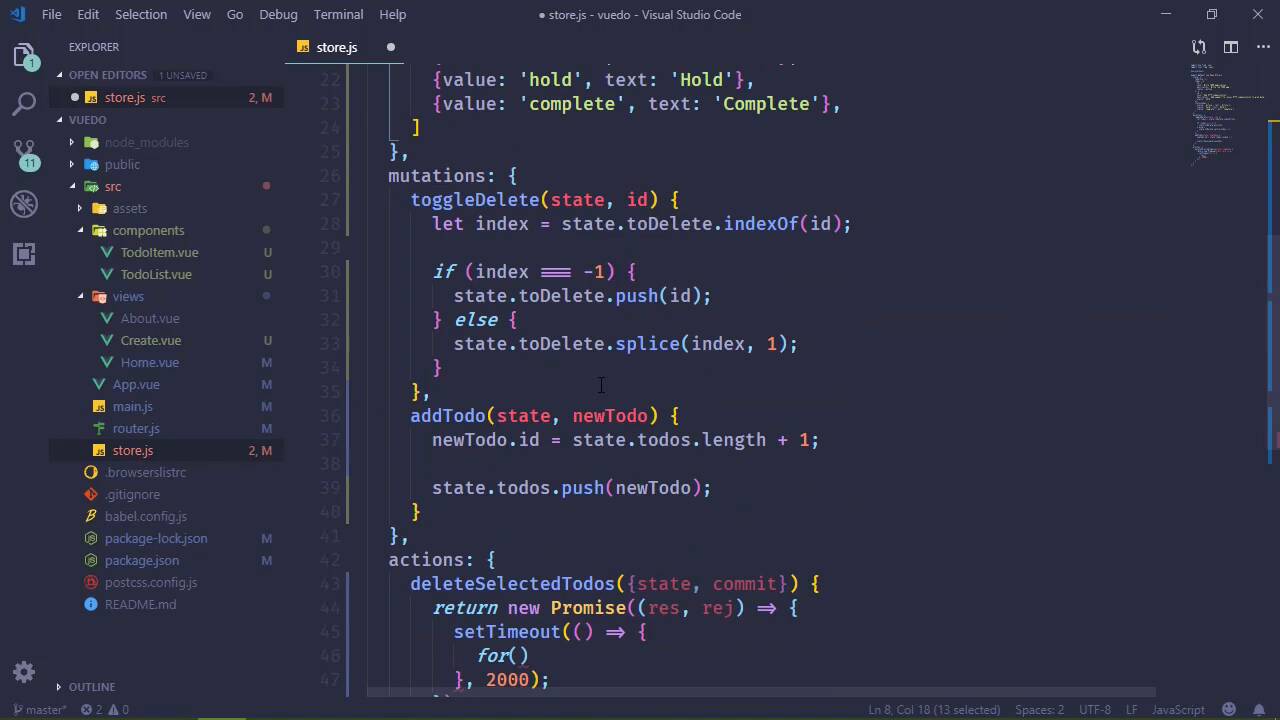This screenshot has width=1280, height=720.
Task: Open the Terminal menu
Action: click(x=338, y=14)
